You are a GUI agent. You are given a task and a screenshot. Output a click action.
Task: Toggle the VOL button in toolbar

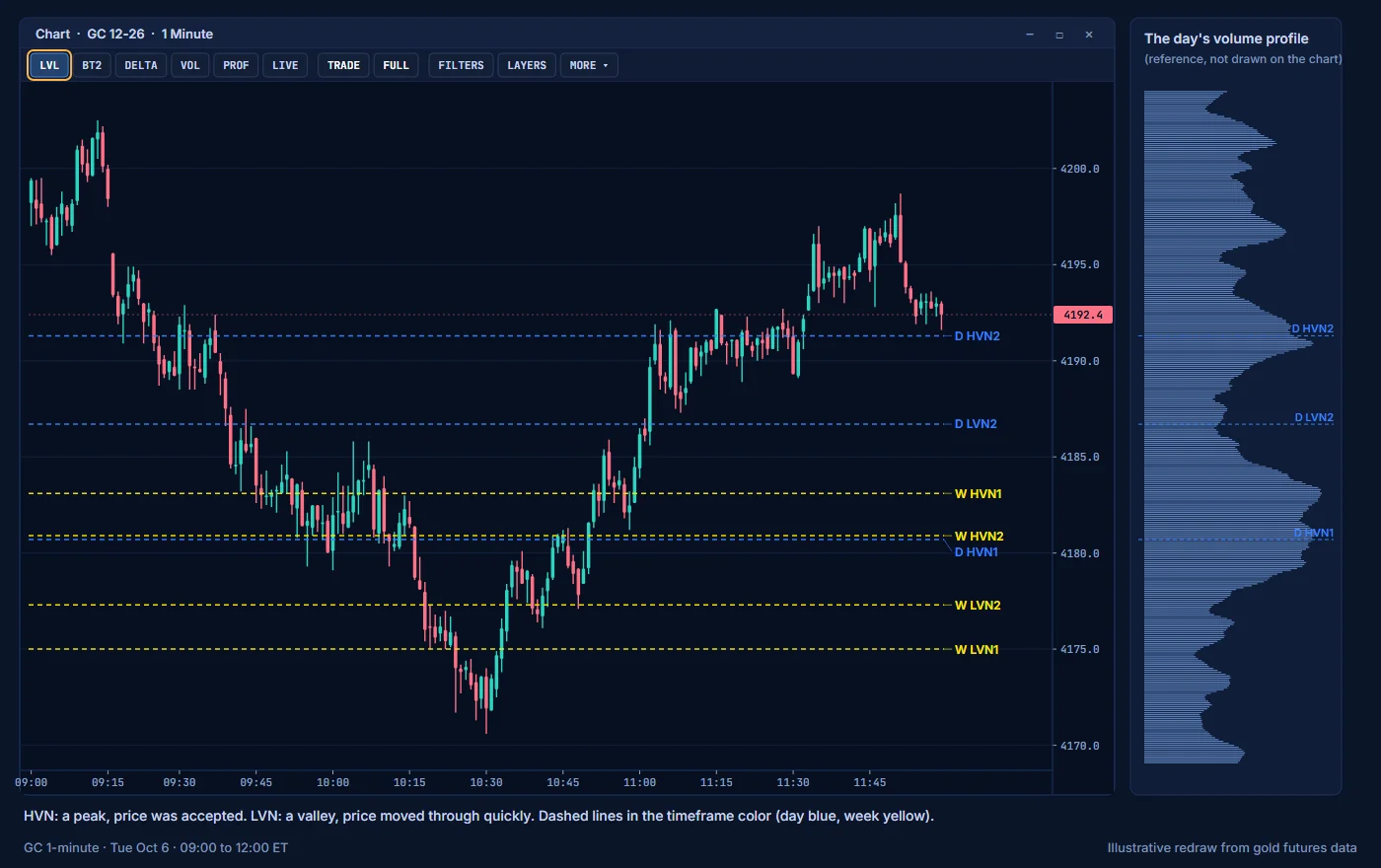[x=190, y=65]
